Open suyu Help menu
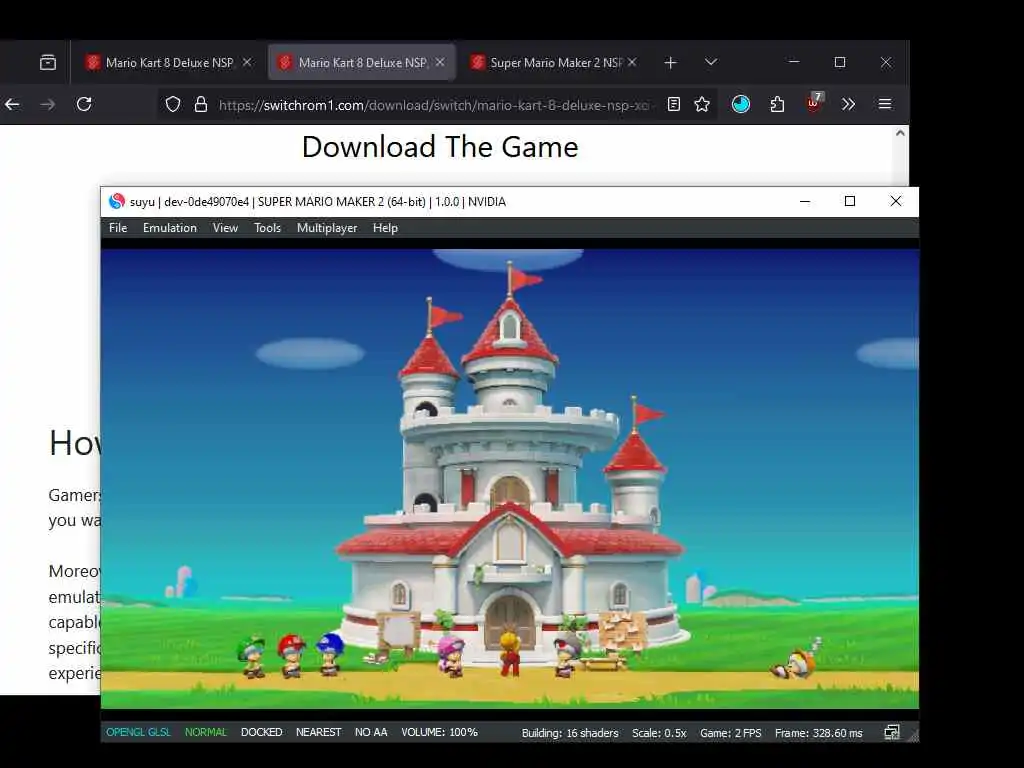Viewport: 1024px width, 768px height. (385, 228)
